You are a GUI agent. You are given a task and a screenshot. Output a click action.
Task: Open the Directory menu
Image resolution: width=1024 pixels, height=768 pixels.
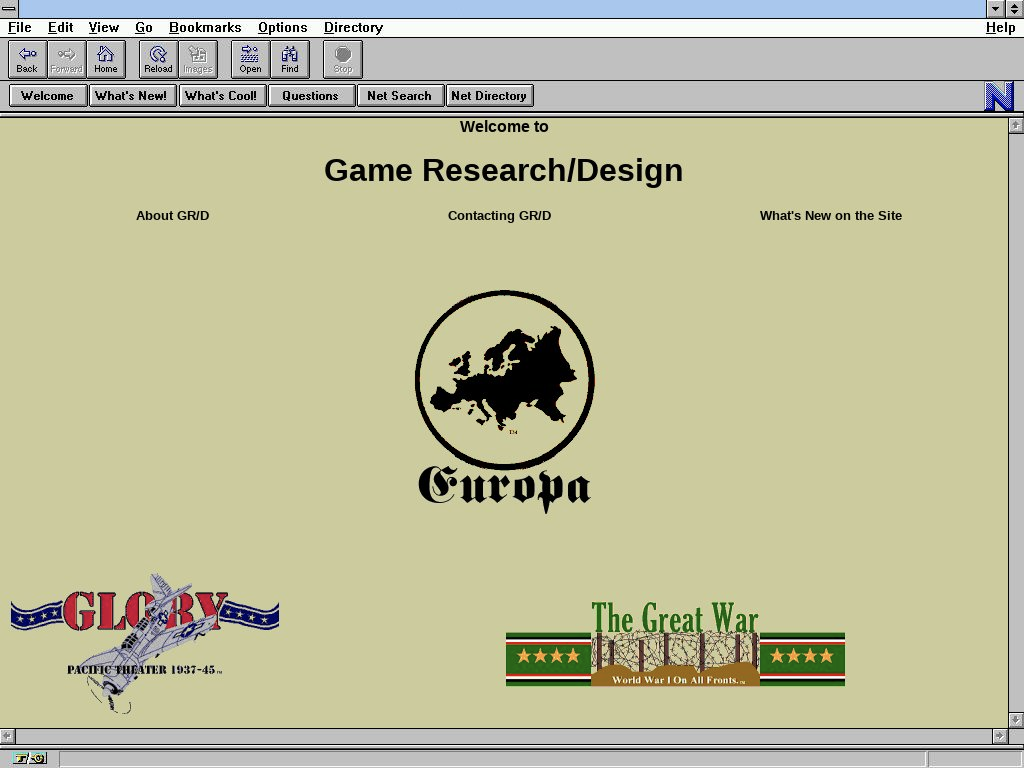click(x=353, y=28)
